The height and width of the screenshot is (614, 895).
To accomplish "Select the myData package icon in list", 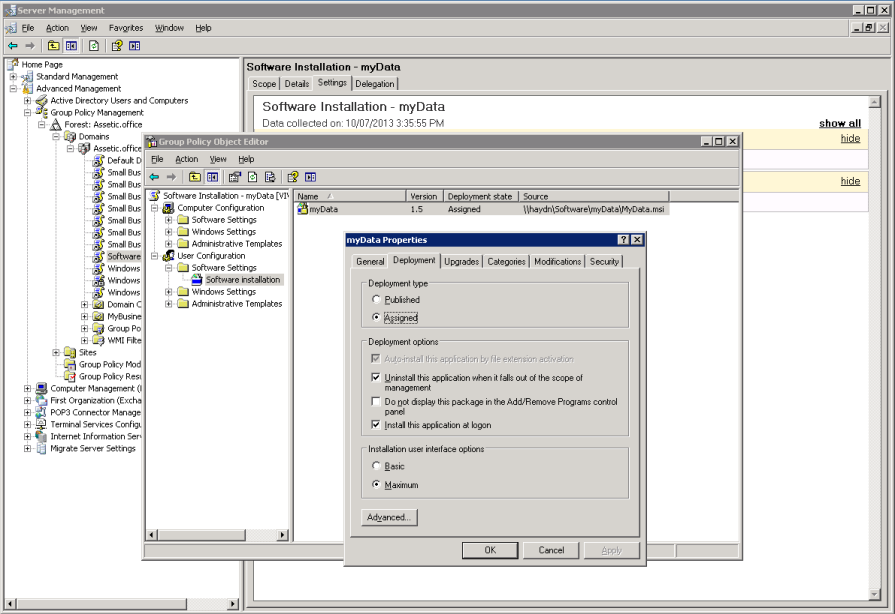I will tap(302, 210).
